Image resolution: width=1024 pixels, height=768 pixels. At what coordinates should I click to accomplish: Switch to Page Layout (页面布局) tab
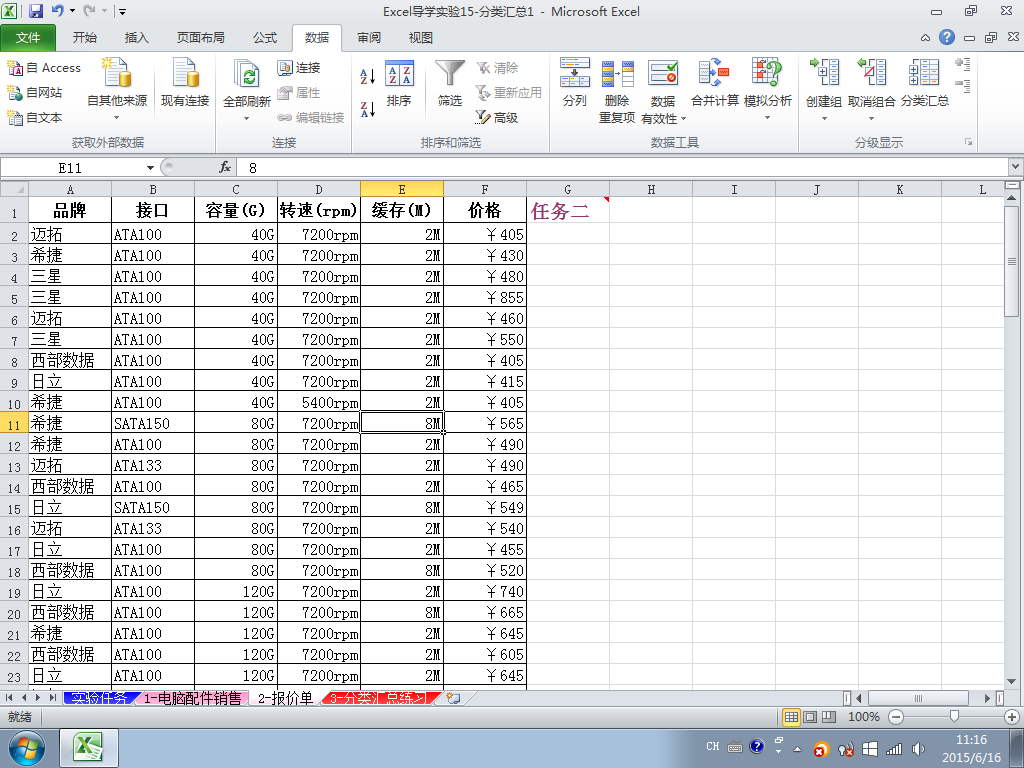pyautogui.click(x=200, y=38)
